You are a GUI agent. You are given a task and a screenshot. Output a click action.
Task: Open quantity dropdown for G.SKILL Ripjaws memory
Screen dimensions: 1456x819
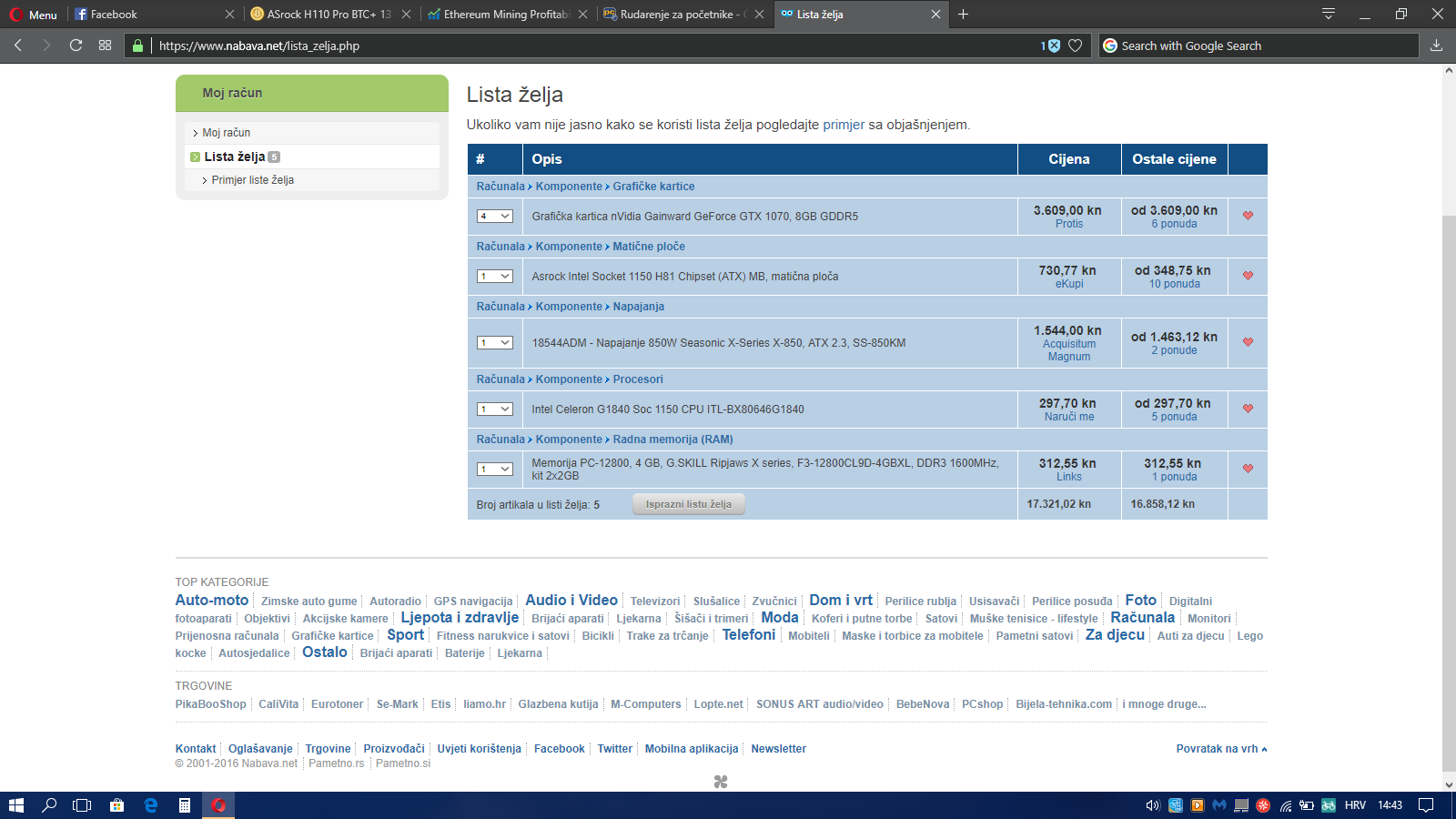[495, 470]
